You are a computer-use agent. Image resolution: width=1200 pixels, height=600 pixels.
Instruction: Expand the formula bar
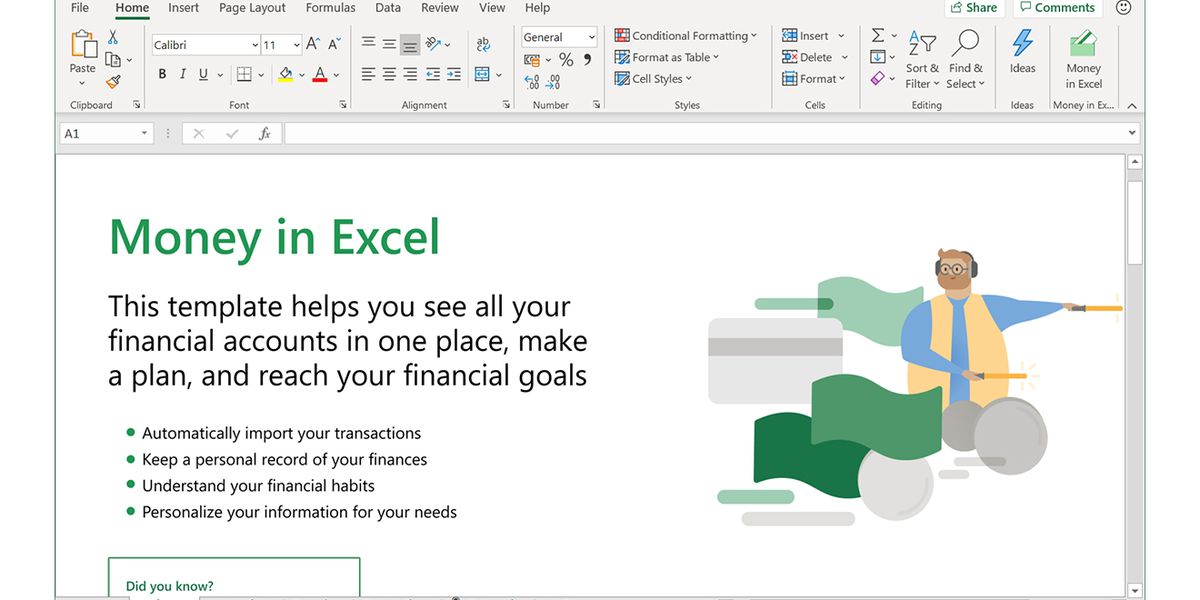[x=1132, y=133]
